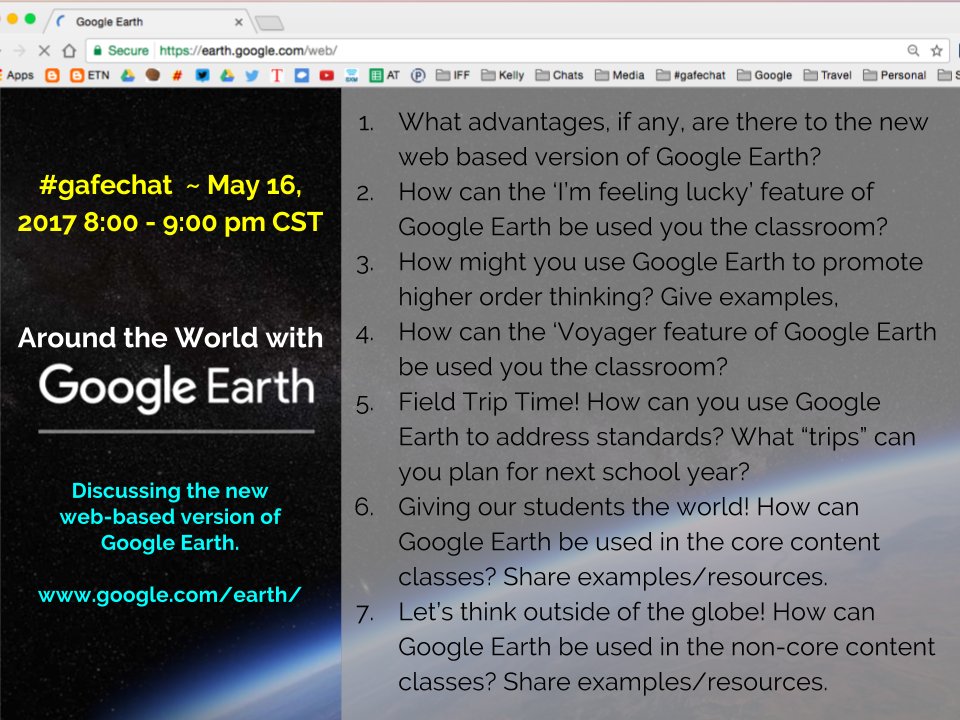The image size is (960, 720).
Task: Click the www.google.com/earth/ link text
Action: (x=170, y=594)
